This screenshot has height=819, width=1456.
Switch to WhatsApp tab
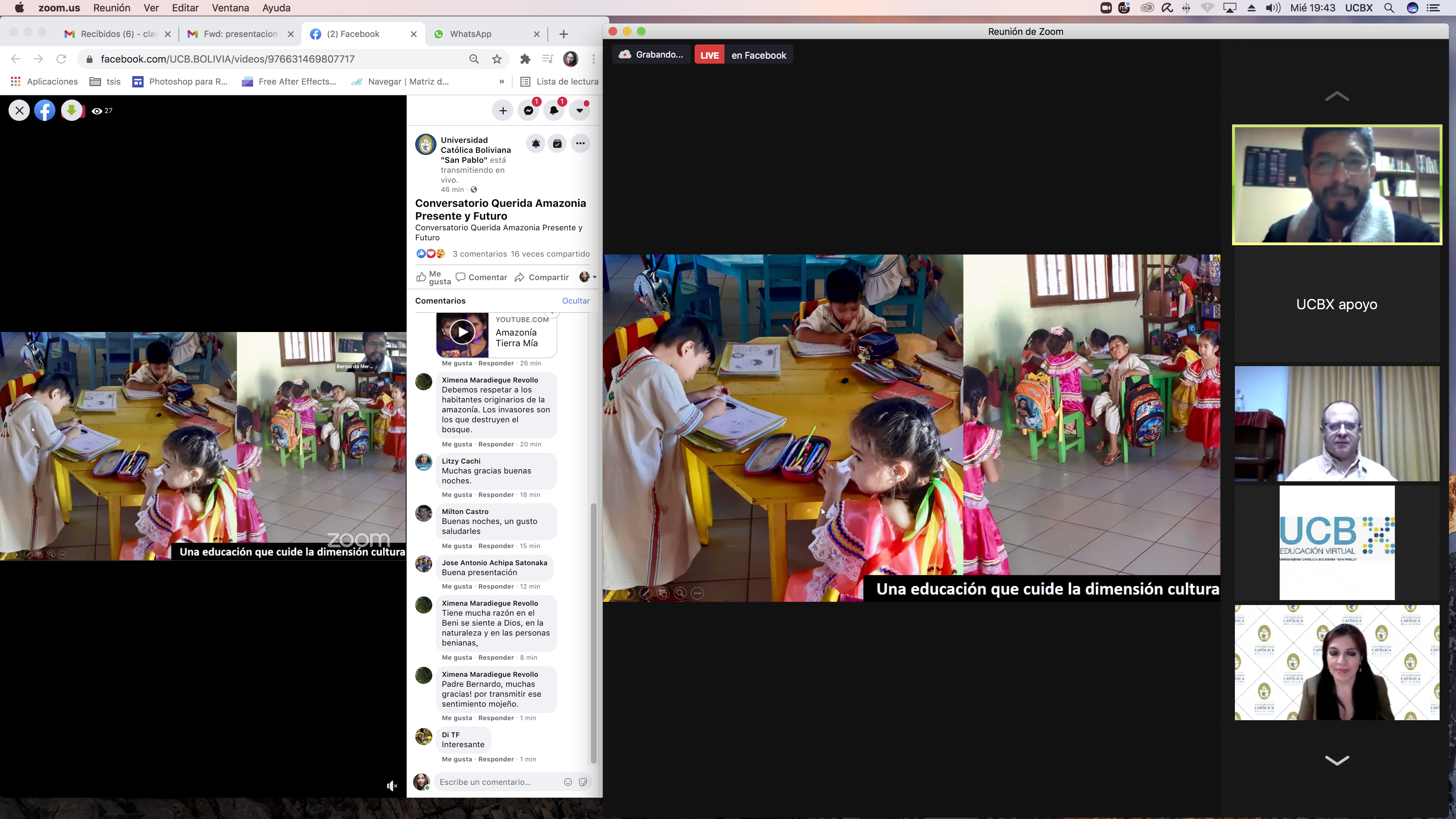(470, 34)
